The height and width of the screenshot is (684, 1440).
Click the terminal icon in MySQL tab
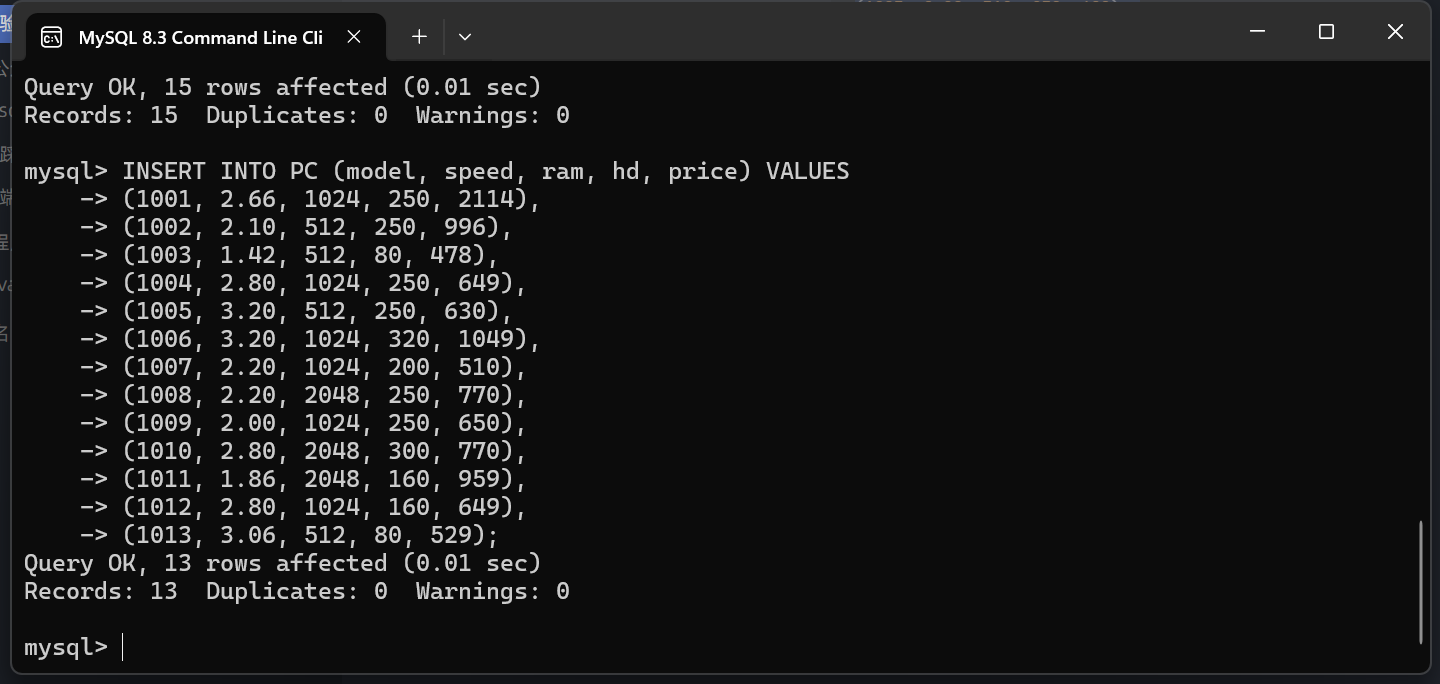tap(51, 38)
